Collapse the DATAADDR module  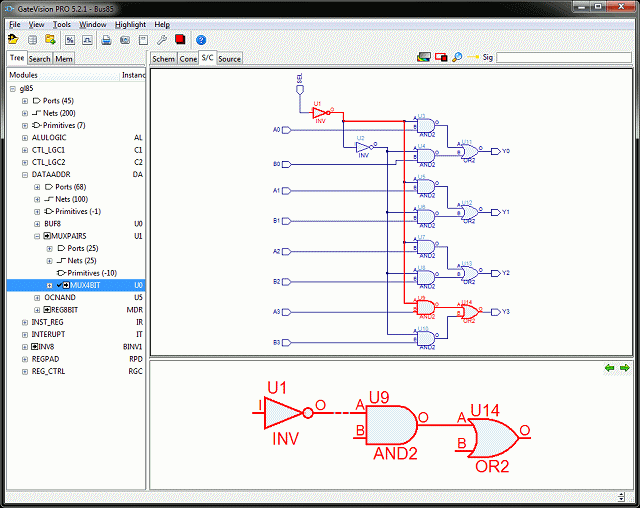tap(25, 175)
